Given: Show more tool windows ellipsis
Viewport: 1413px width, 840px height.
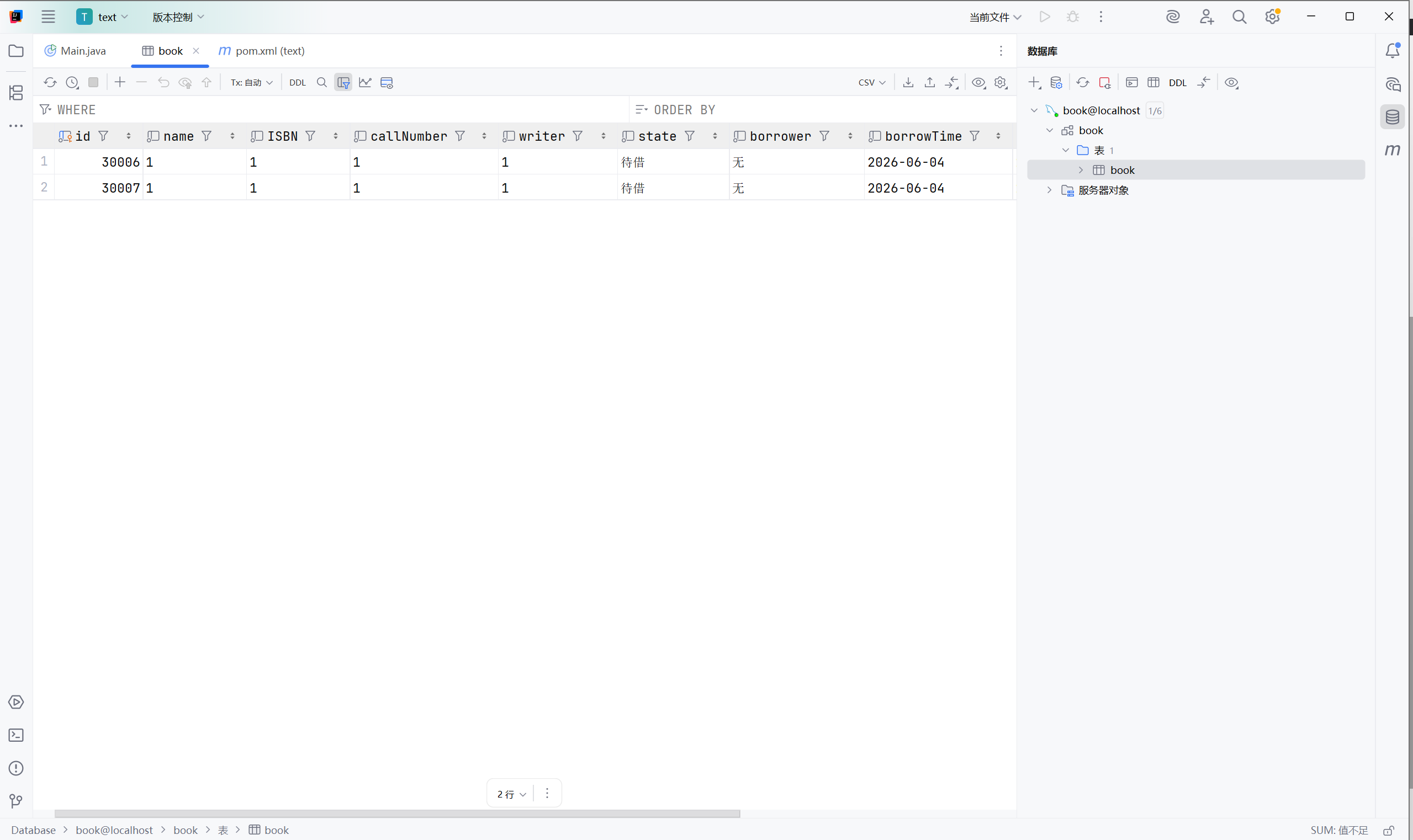Looking at the screenshot, I should pos(17,126).
